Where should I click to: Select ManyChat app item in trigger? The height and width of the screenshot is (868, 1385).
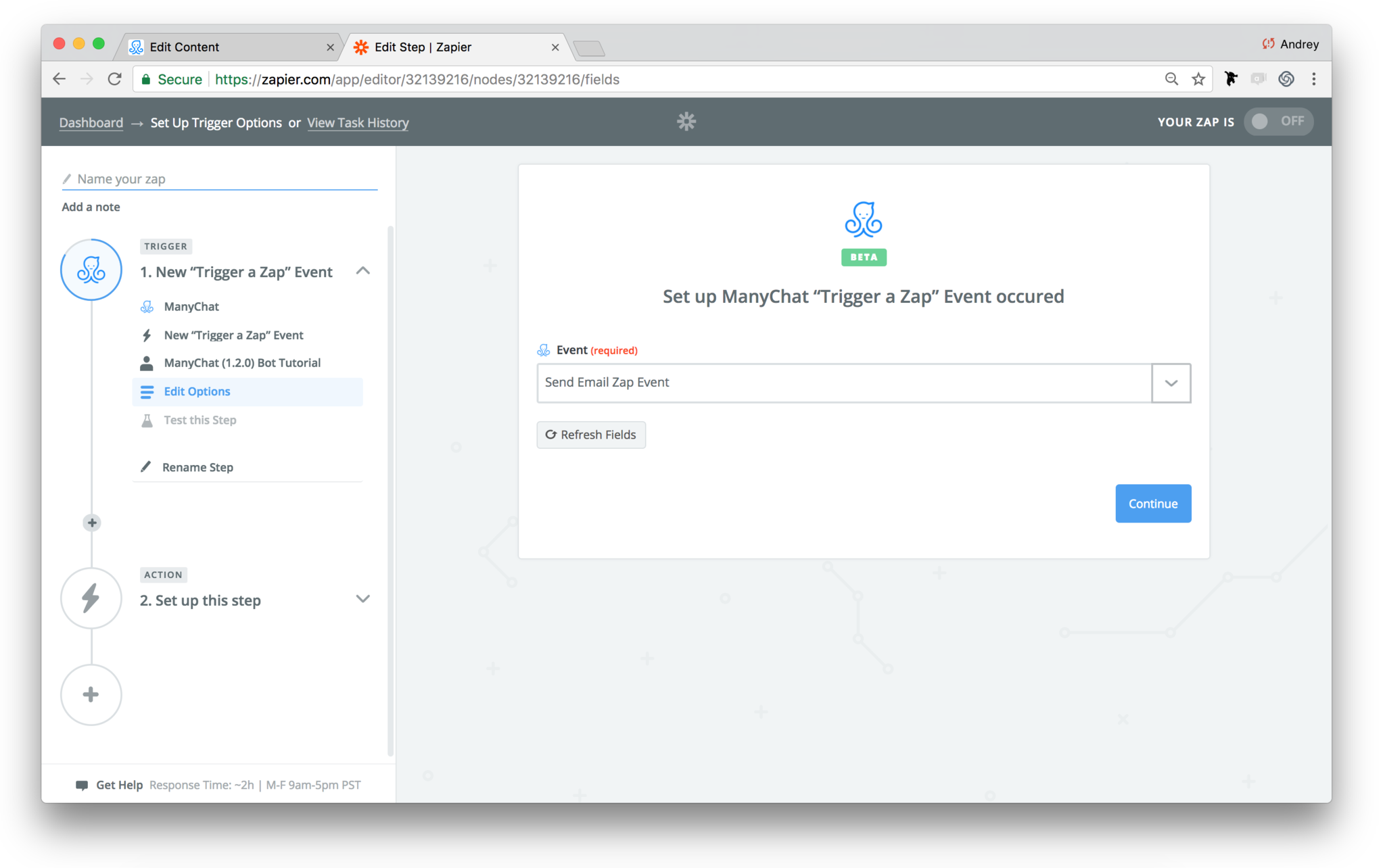tap(191, 306)
